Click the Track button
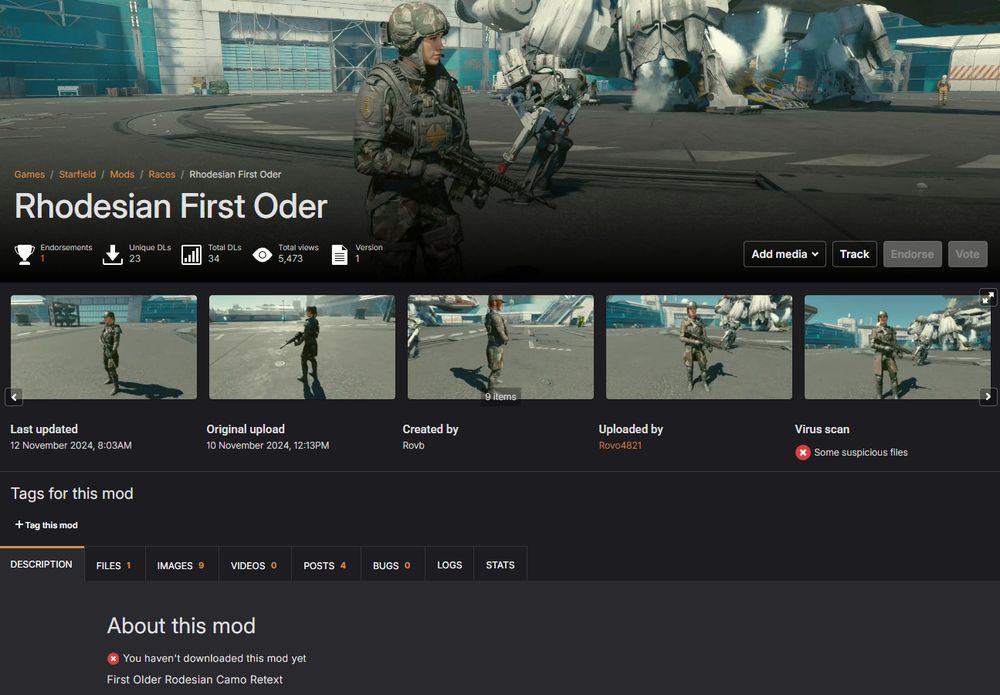 point(855,254)
